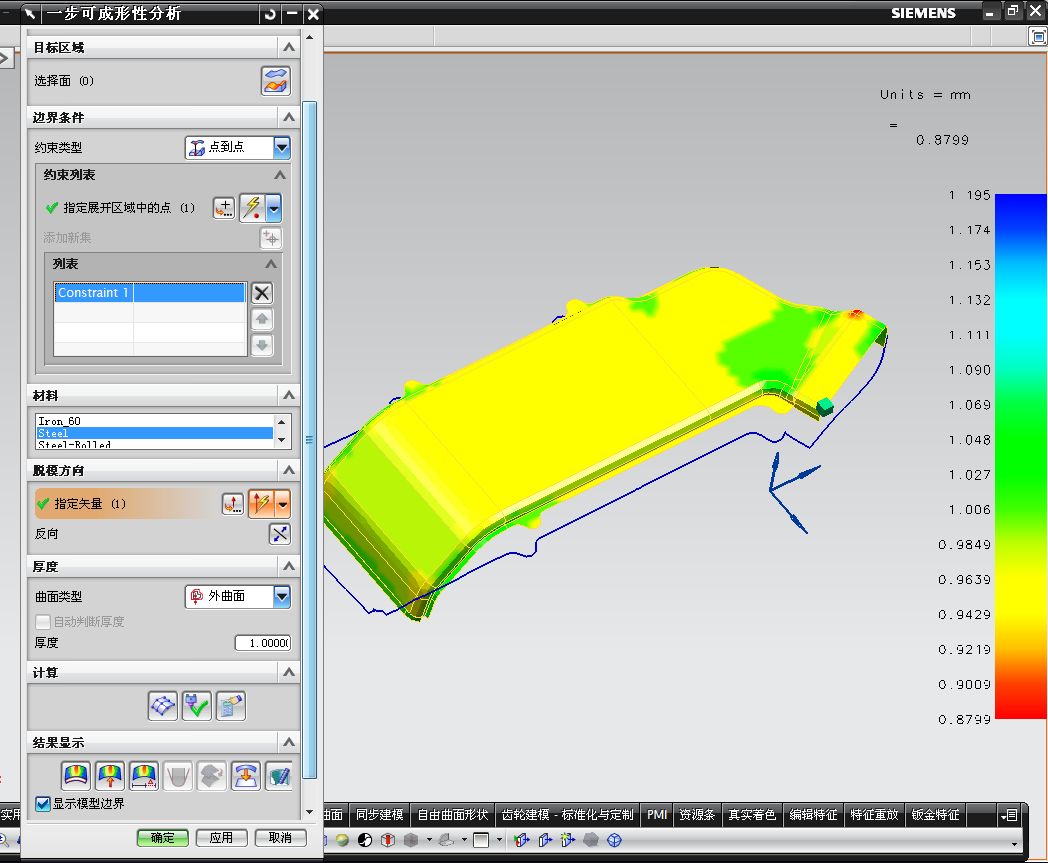This screenshot has height=863, width=1048.
Task: Move constraint up in the list
Action: [262, 319]
